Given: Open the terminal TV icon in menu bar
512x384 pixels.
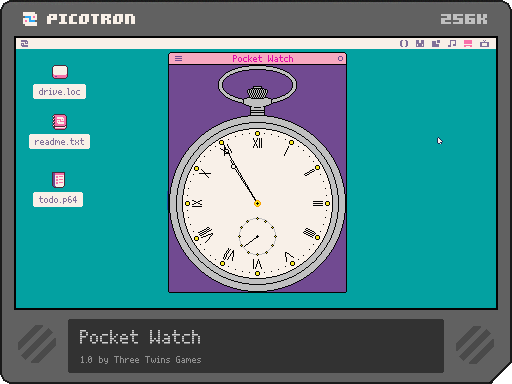Looking at the screenshot, I should point(484,44).
